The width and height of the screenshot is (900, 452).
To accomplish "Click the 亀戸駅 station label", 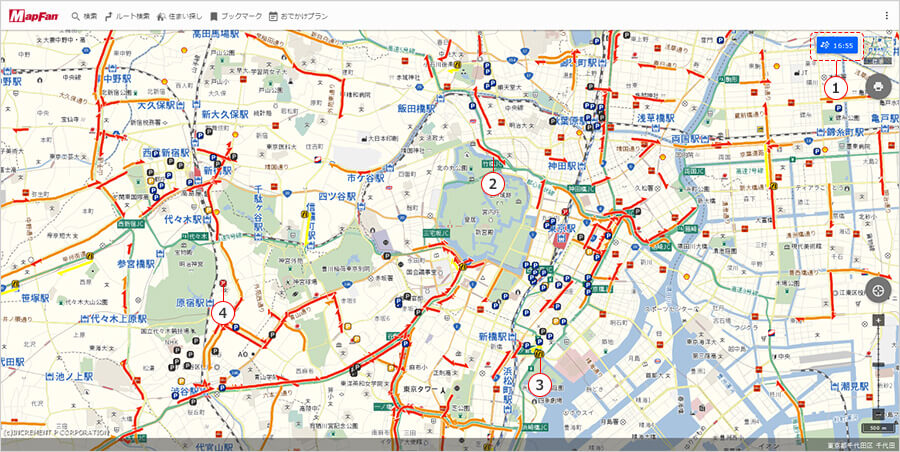I will (x=884, y=118).
